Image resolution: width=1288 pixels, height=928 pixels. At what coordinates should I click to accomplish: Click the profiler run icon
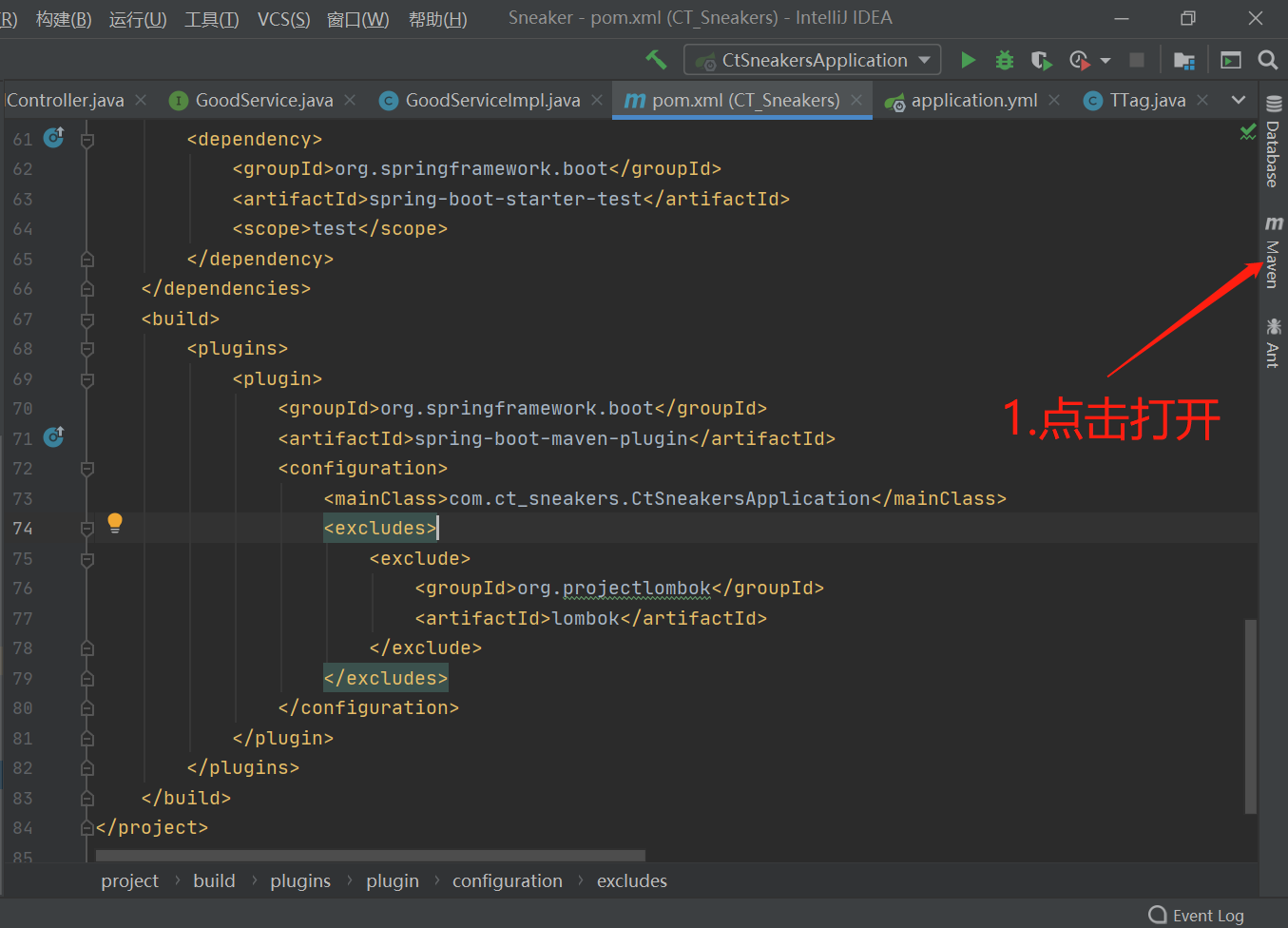click(x=1079, y=60)
